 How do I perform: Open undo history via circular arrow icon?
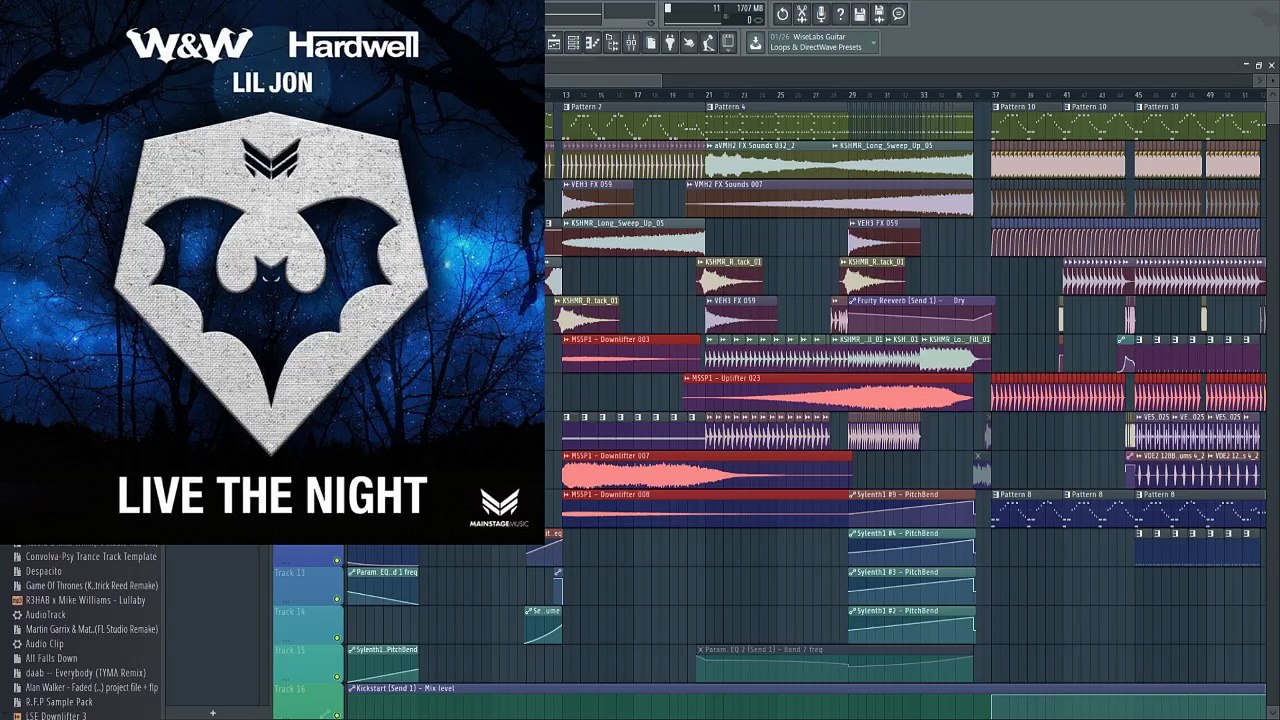(782, 14)
